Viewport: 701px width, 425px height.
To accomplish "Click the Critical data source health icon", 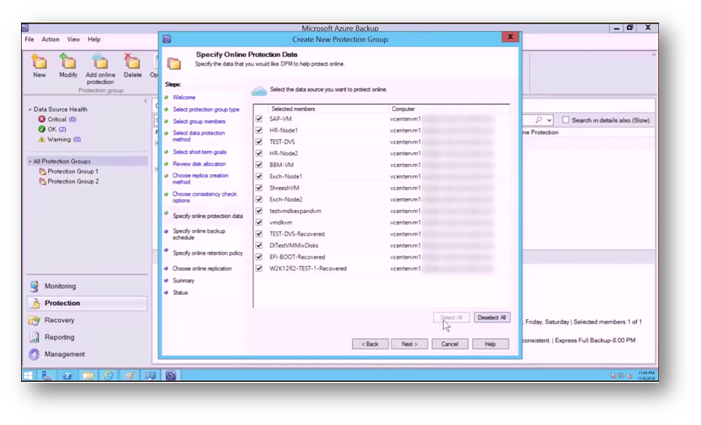I will pyautogui.click(x=42, y=119).
